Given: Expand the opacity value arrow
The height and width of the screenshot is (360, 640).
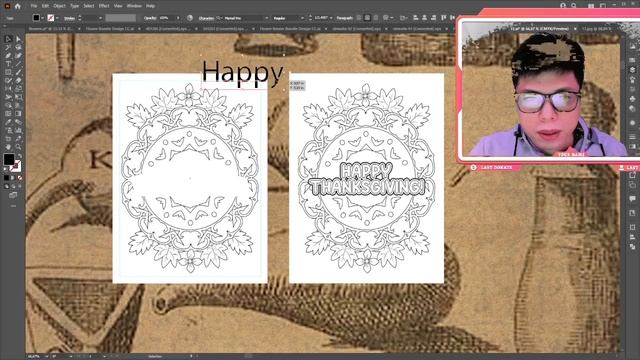Looking at the screenshot, I should coord(178,18).
